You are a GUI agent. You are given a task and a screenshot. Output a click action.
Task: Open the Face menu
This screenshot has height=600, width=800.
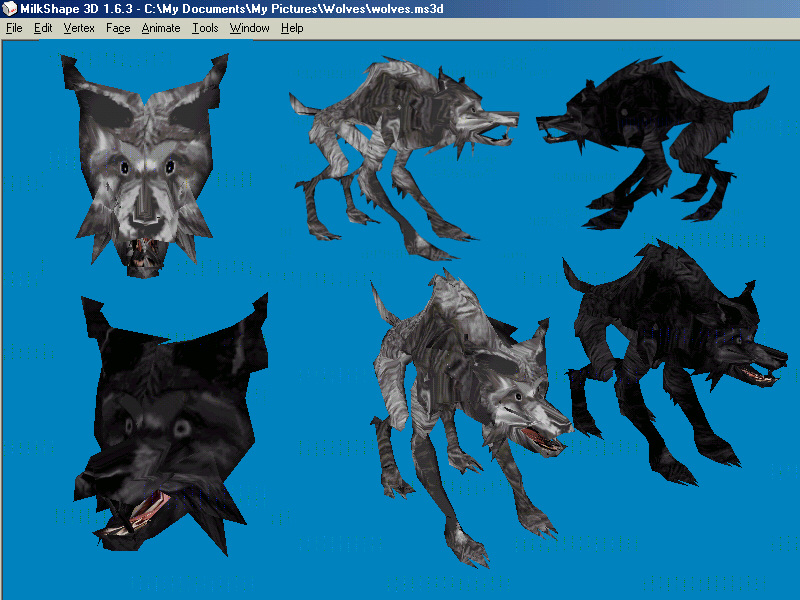[117, 28]
